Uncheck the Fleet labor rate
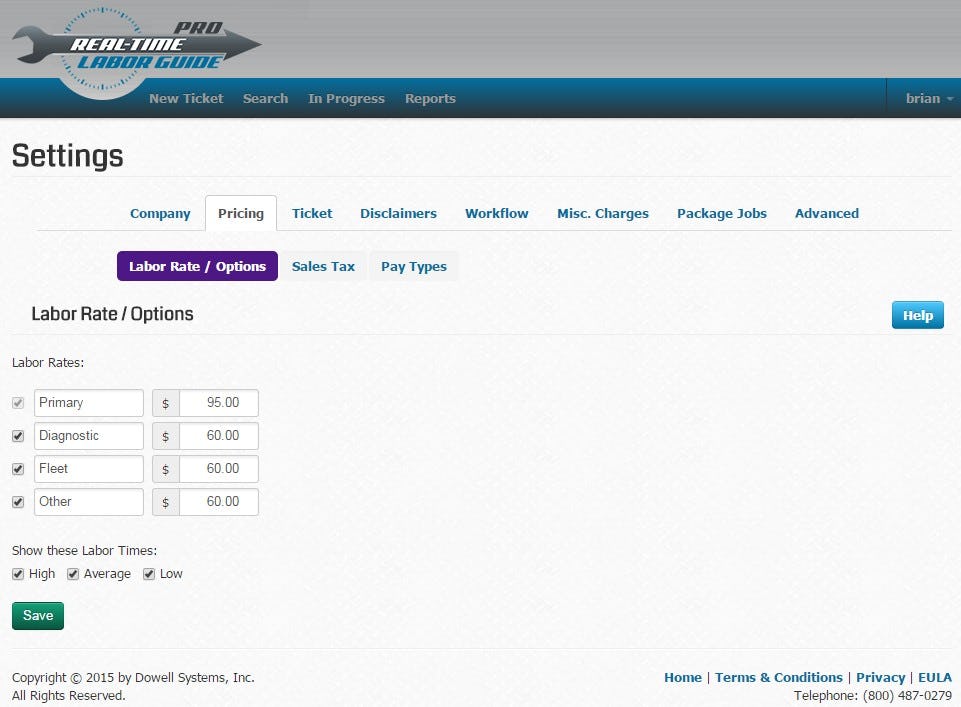The image size is (961, 707). [x=17, y=468]
